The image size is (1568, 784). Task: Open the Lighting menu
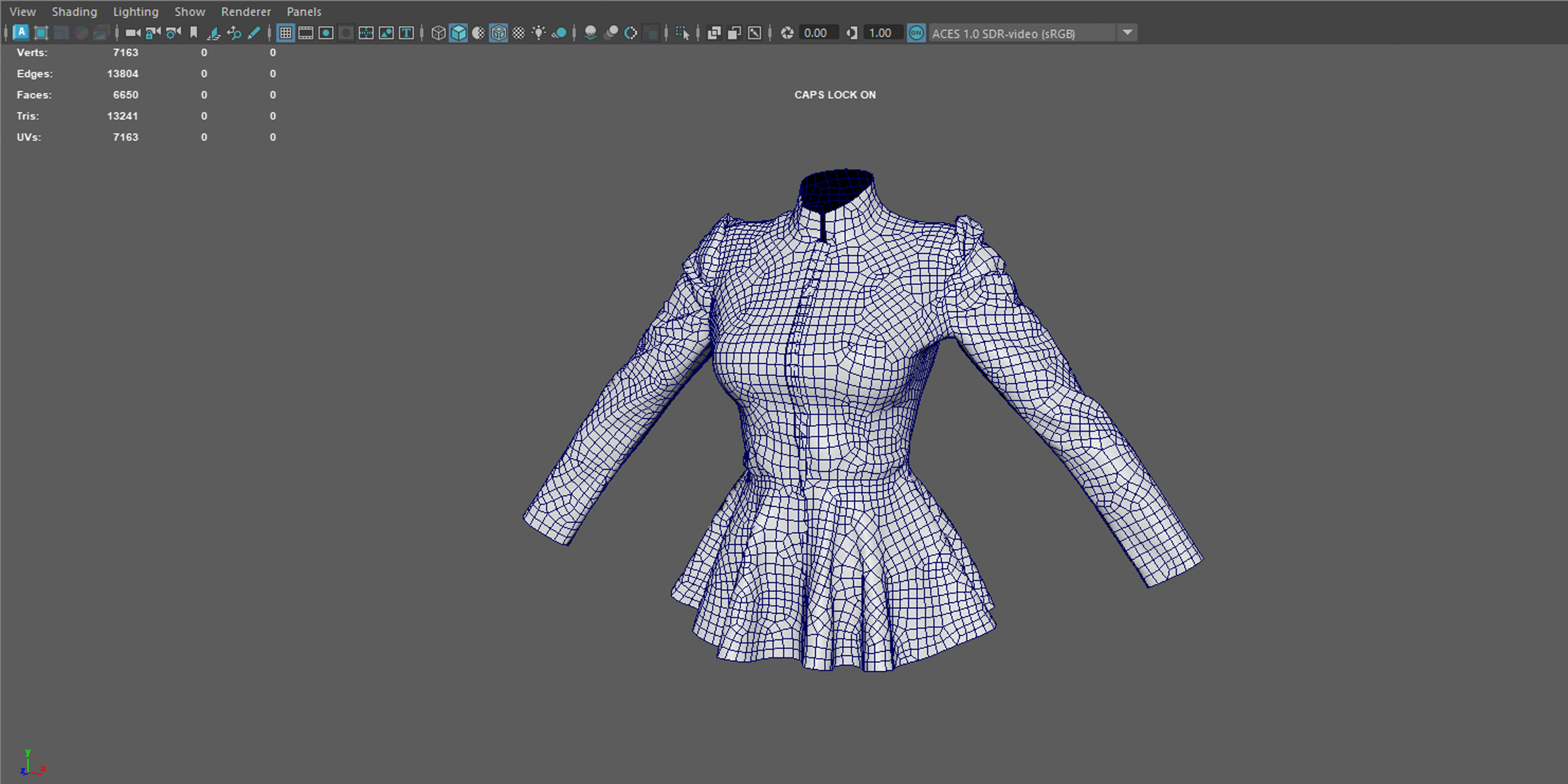(x=136, y=11)
